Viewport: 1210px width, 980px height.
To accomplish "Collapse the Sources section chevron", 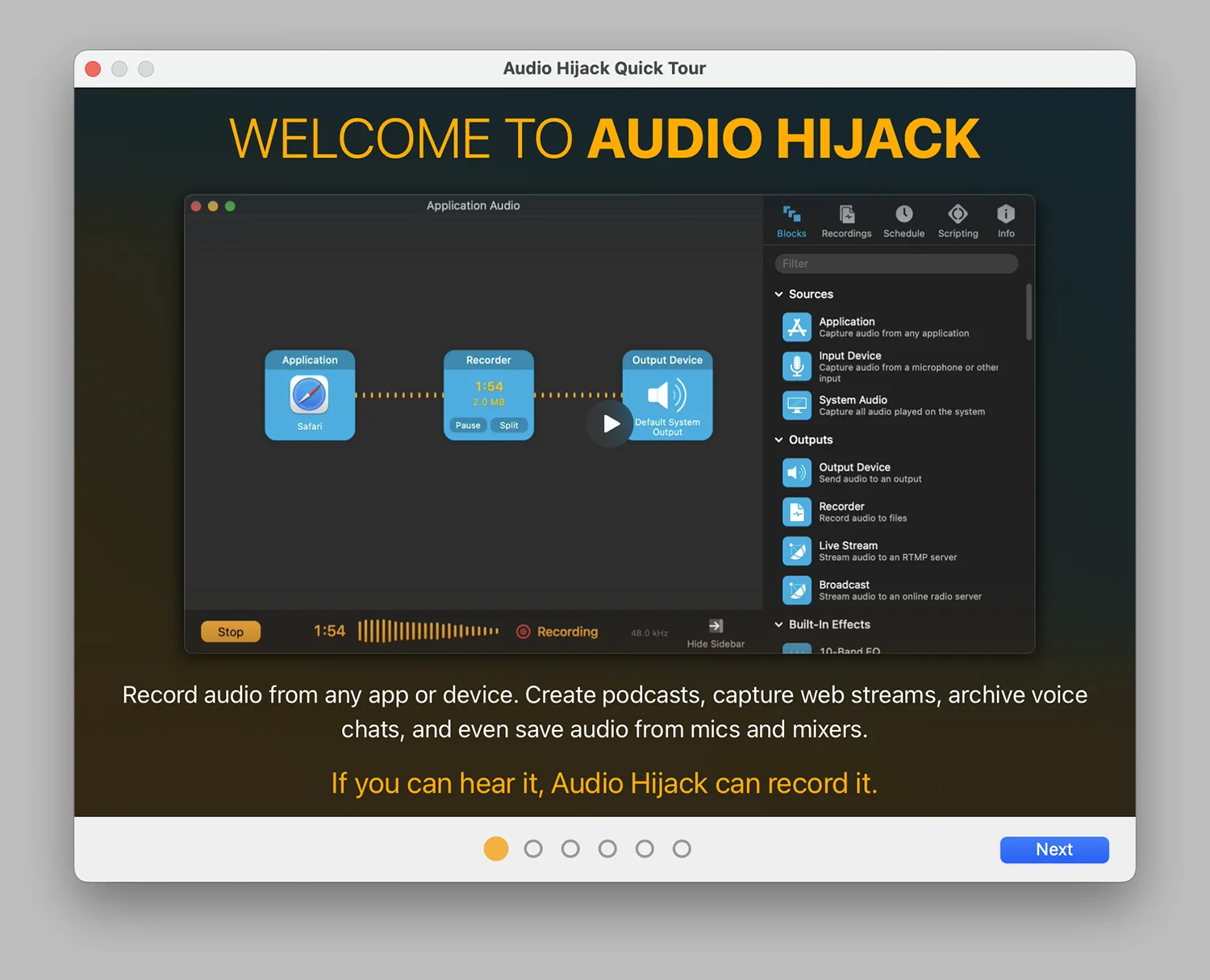I will 778,294.
